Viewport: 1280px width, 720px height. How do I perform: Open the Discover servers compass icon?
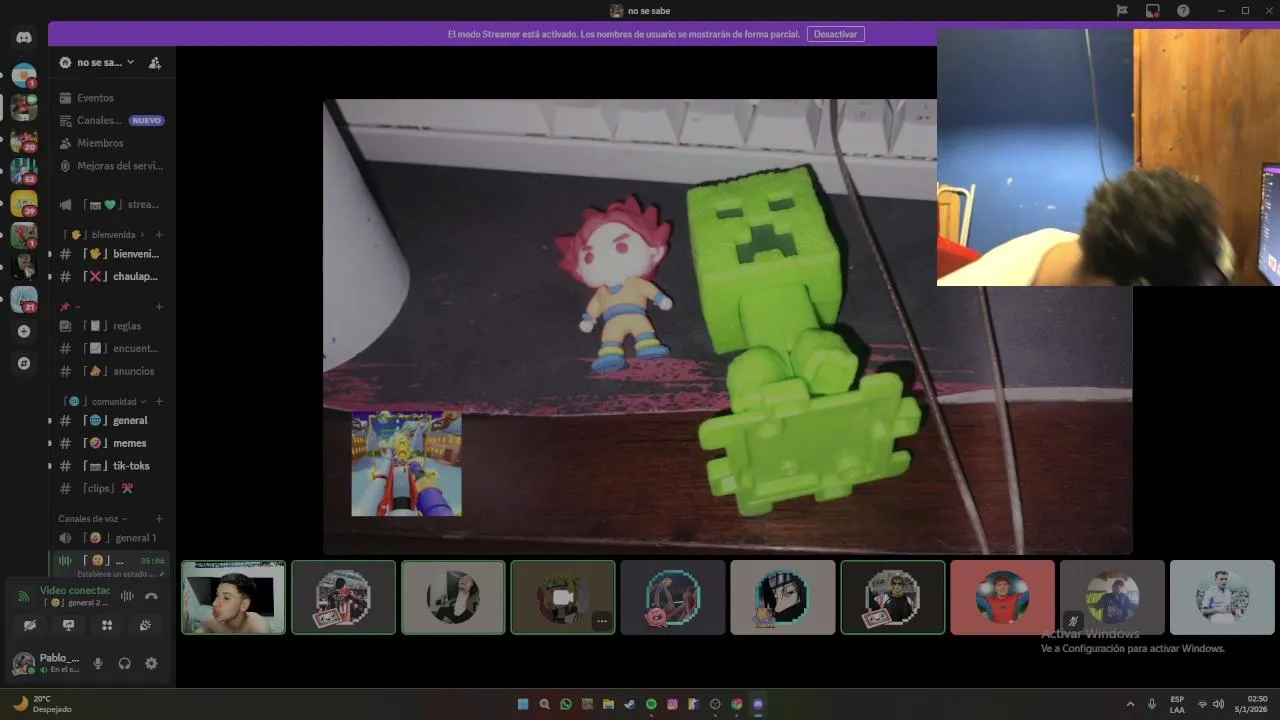[x=24, y=363]
